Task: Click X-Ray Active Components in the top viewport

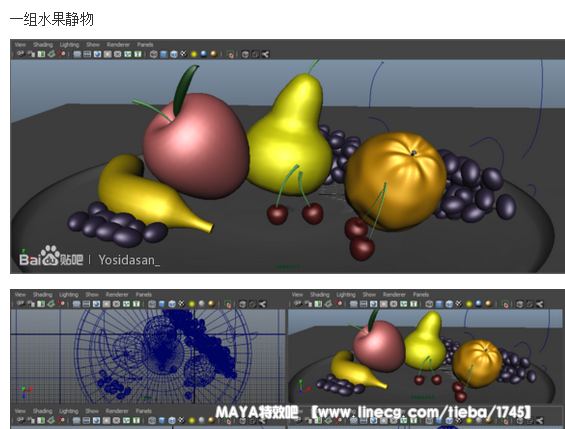Action: coord(255,54)
